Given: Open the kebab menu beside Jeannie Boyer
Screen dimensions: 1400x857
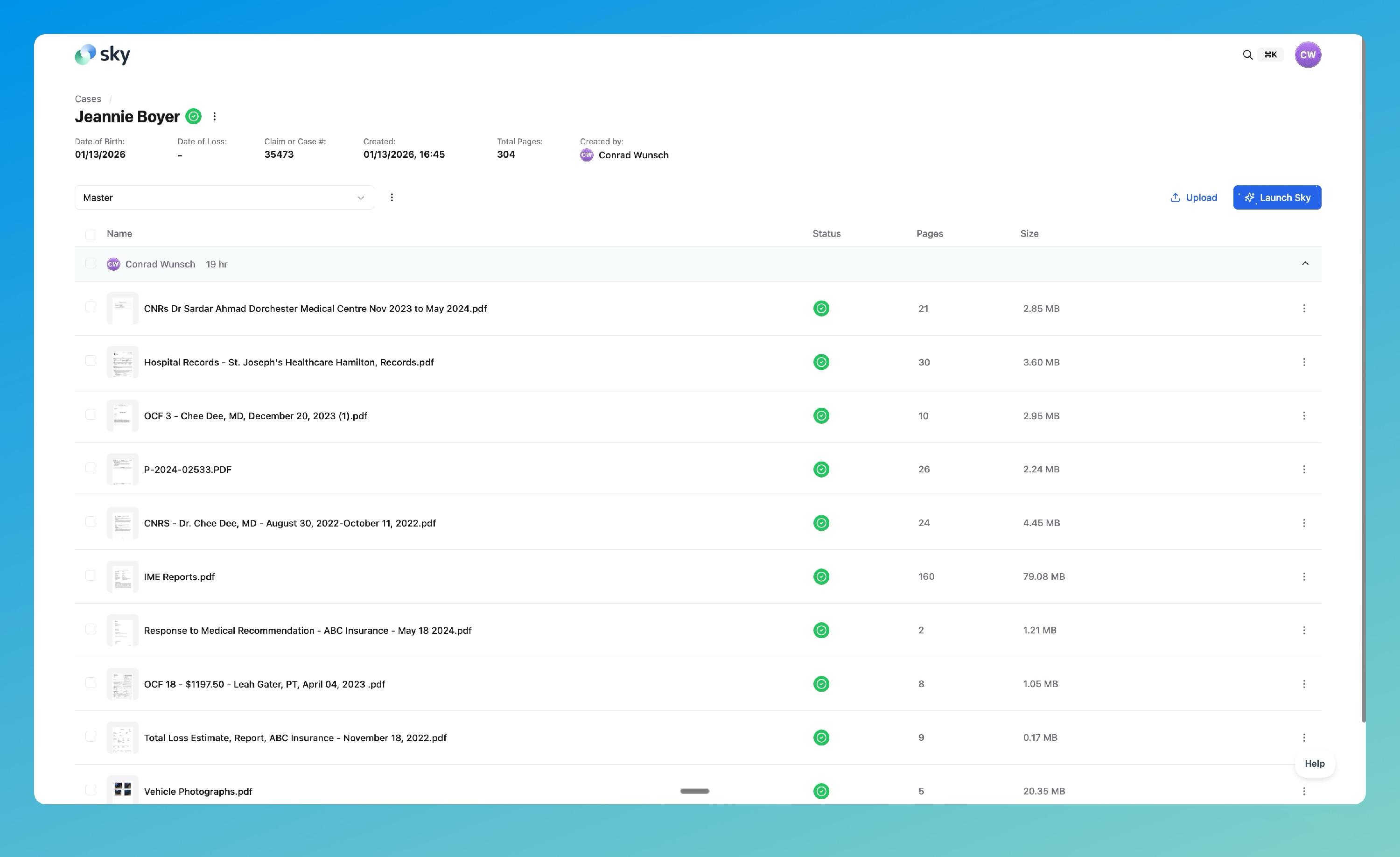Looking at the screenshot, I should coord(214,117).
